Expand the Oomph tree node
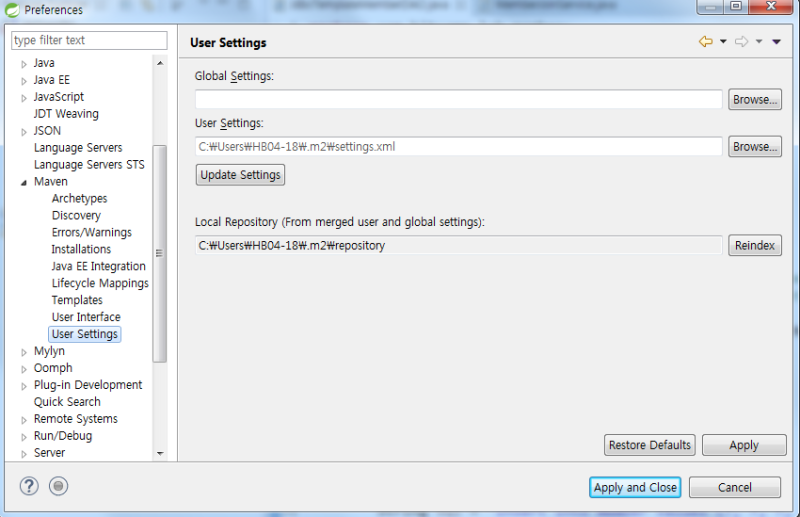The height and width of the screenshot is (517, 800). click(23, 369)
